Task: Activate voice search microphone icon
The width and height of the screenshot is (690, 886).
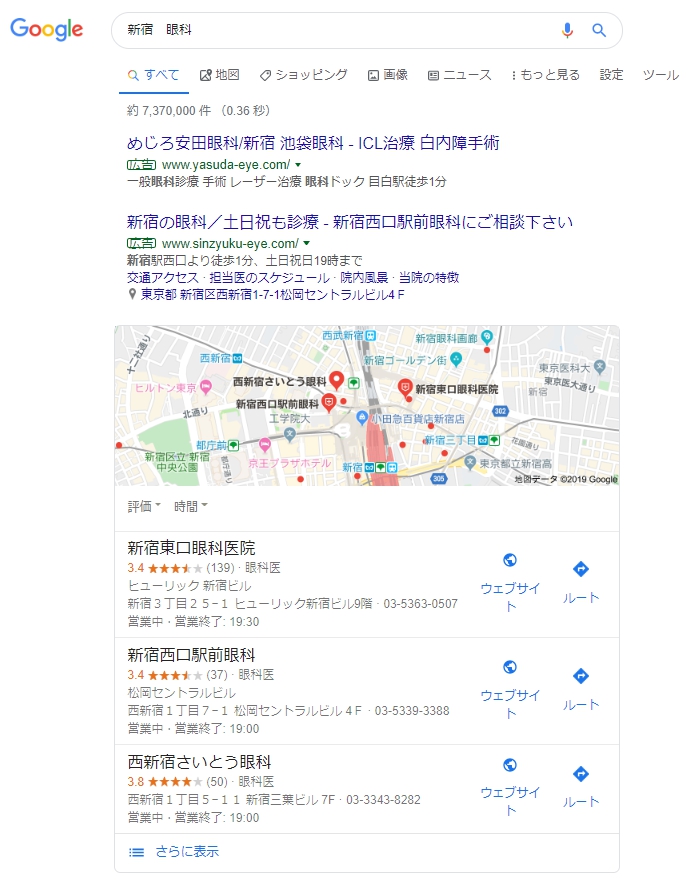Action: 567,30
